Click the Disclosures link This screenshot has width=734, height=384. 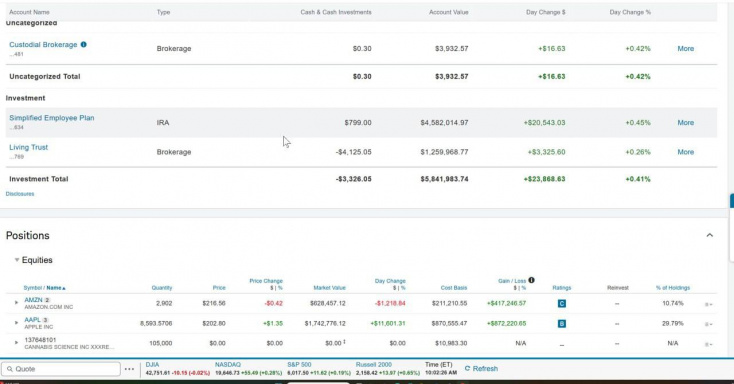click(20, 194)
